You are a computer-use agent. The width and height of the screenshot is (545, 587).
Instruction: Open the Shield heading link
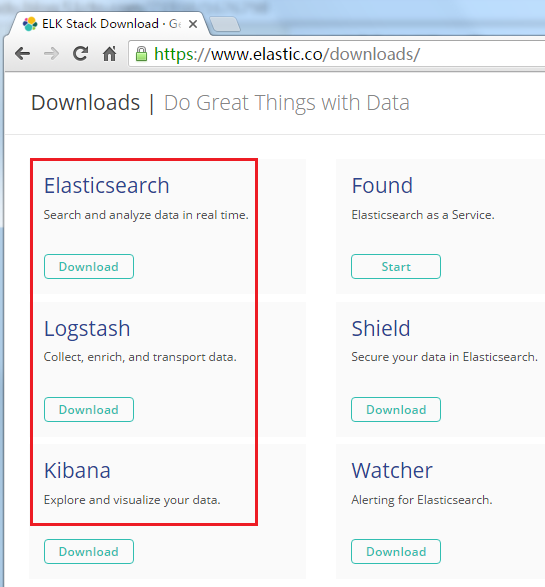click(x=381, y=328)
